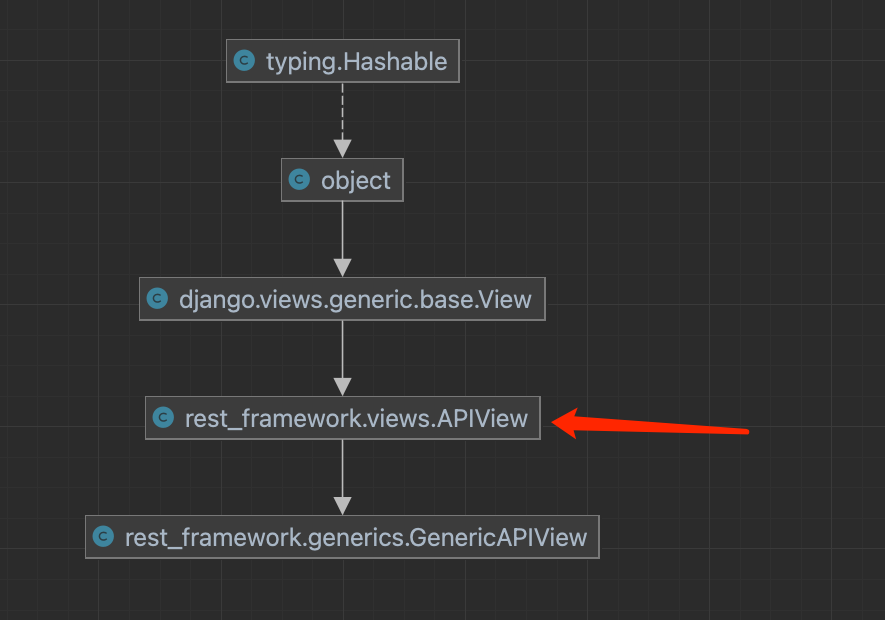885x620 pixels.
Task: Click the circled C badge beside Hashable label
Action: (245, 60)
